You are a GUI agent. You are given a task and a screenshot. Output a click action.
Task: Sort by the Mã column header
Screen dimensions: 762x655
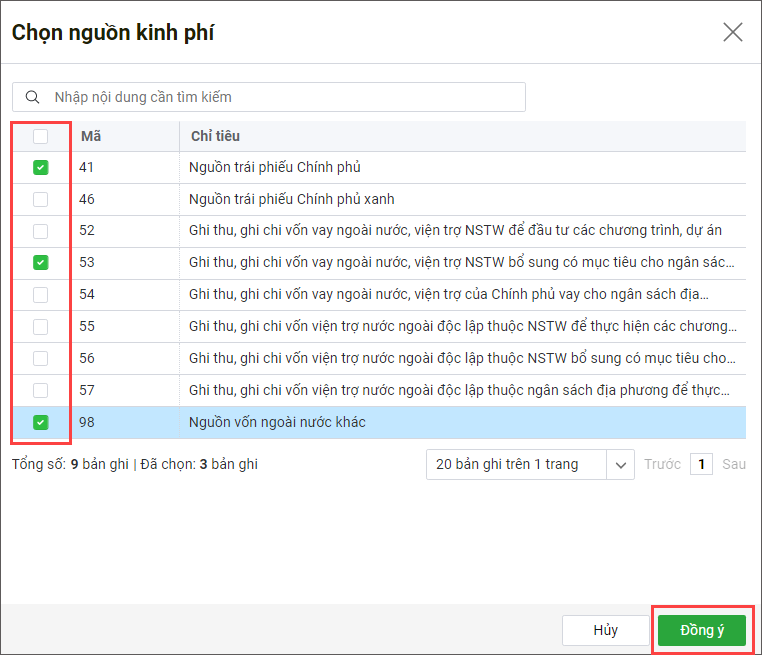[x=91, y=136]
